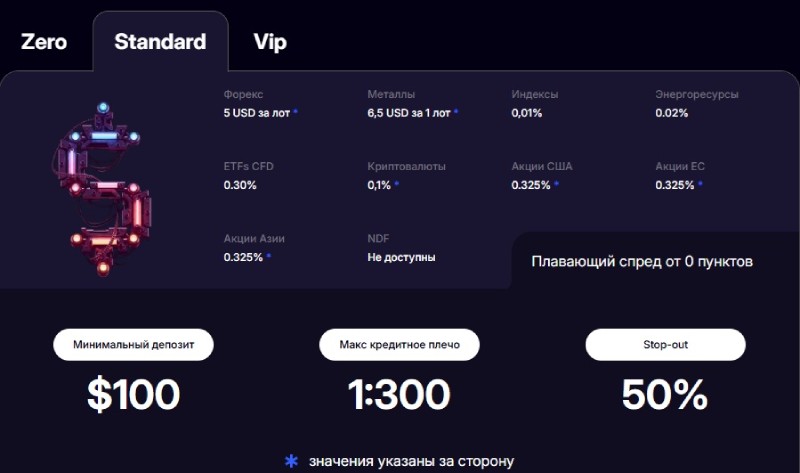Click the 1:300 leverage value
This screenshot has width=800, height=473.
coord(399,395)
